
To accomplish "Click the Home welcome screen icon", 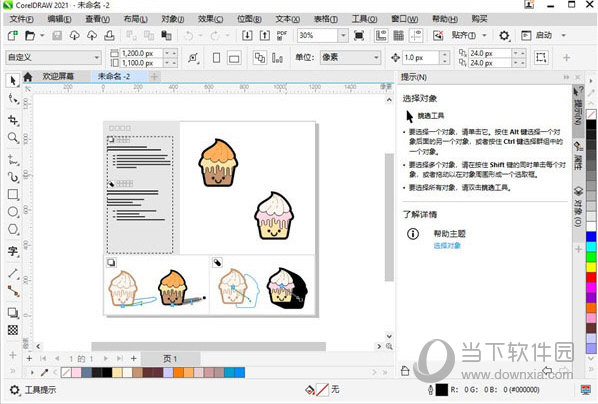I will tap(28, 77).
